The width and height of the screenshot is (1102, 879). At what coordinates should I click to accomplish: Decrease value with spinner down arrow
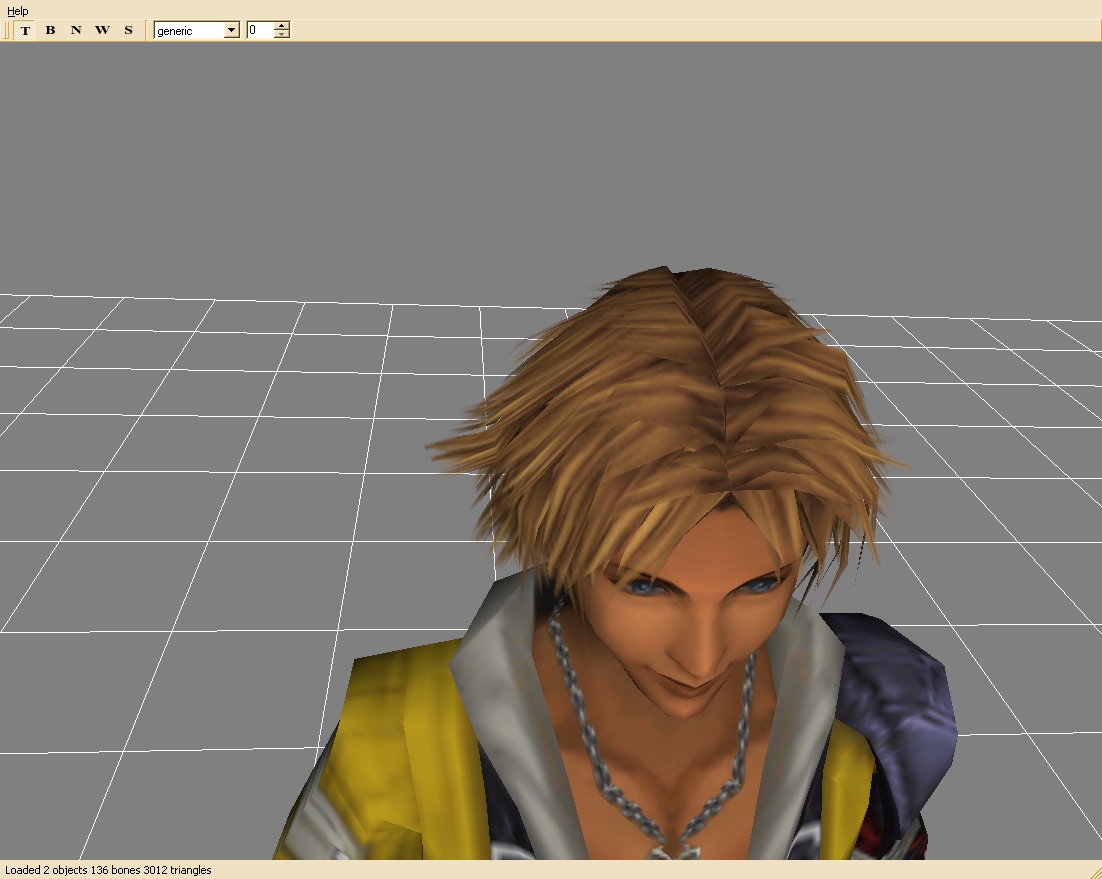(x=281, y=34)
